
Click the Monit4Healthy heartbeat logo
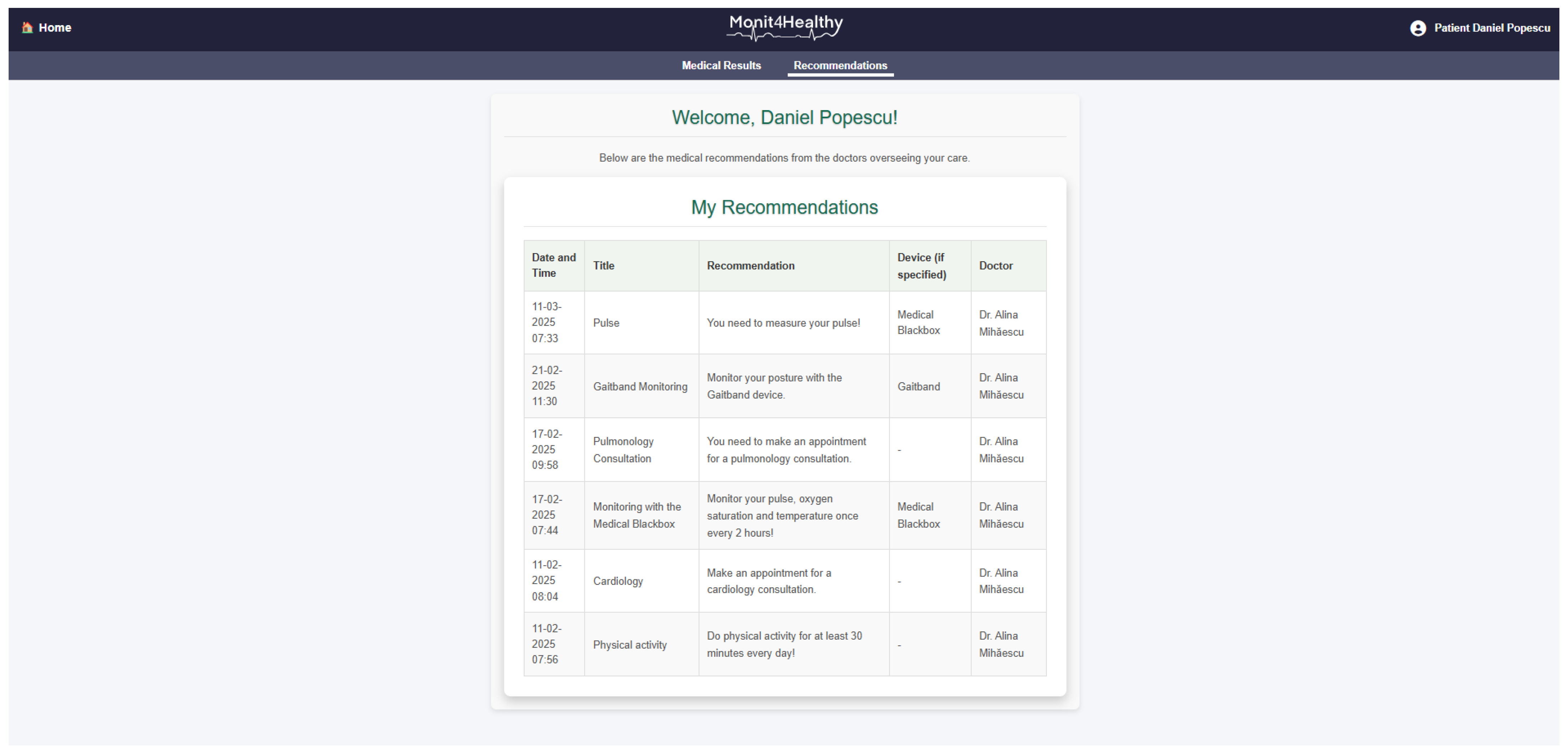tap(785, 27)
